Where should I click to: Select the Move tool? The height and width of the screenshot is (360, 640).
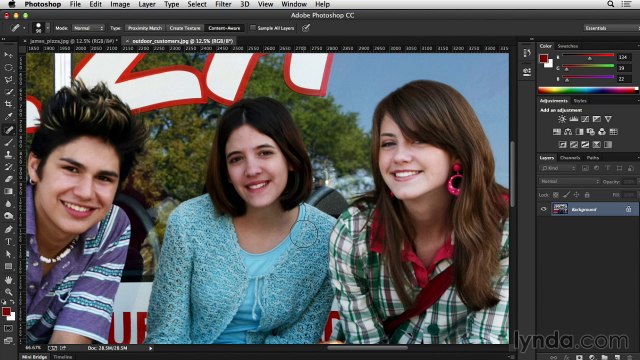8,55
